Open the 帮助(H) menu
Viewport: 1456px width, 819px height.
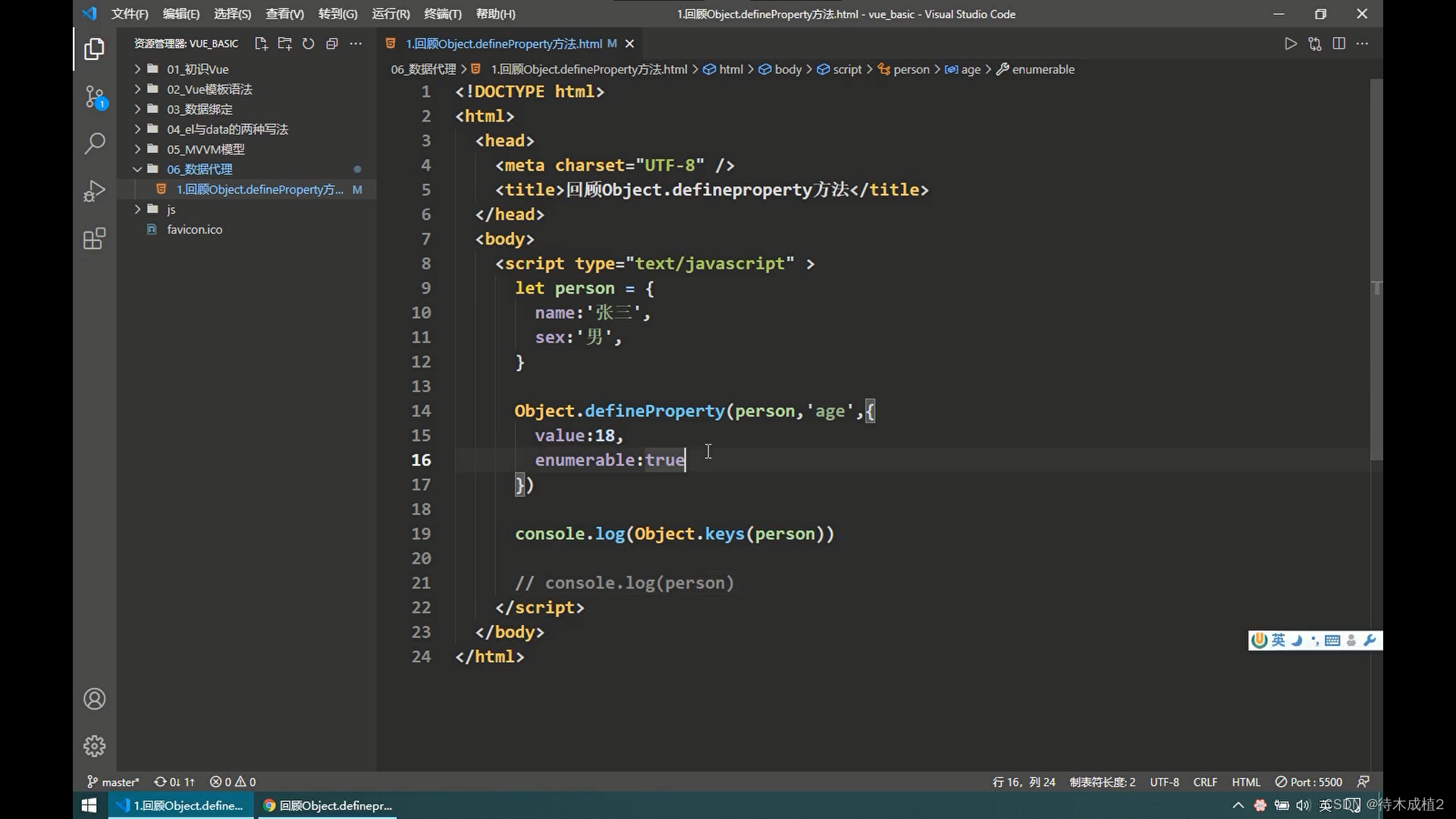coord(495,14)
